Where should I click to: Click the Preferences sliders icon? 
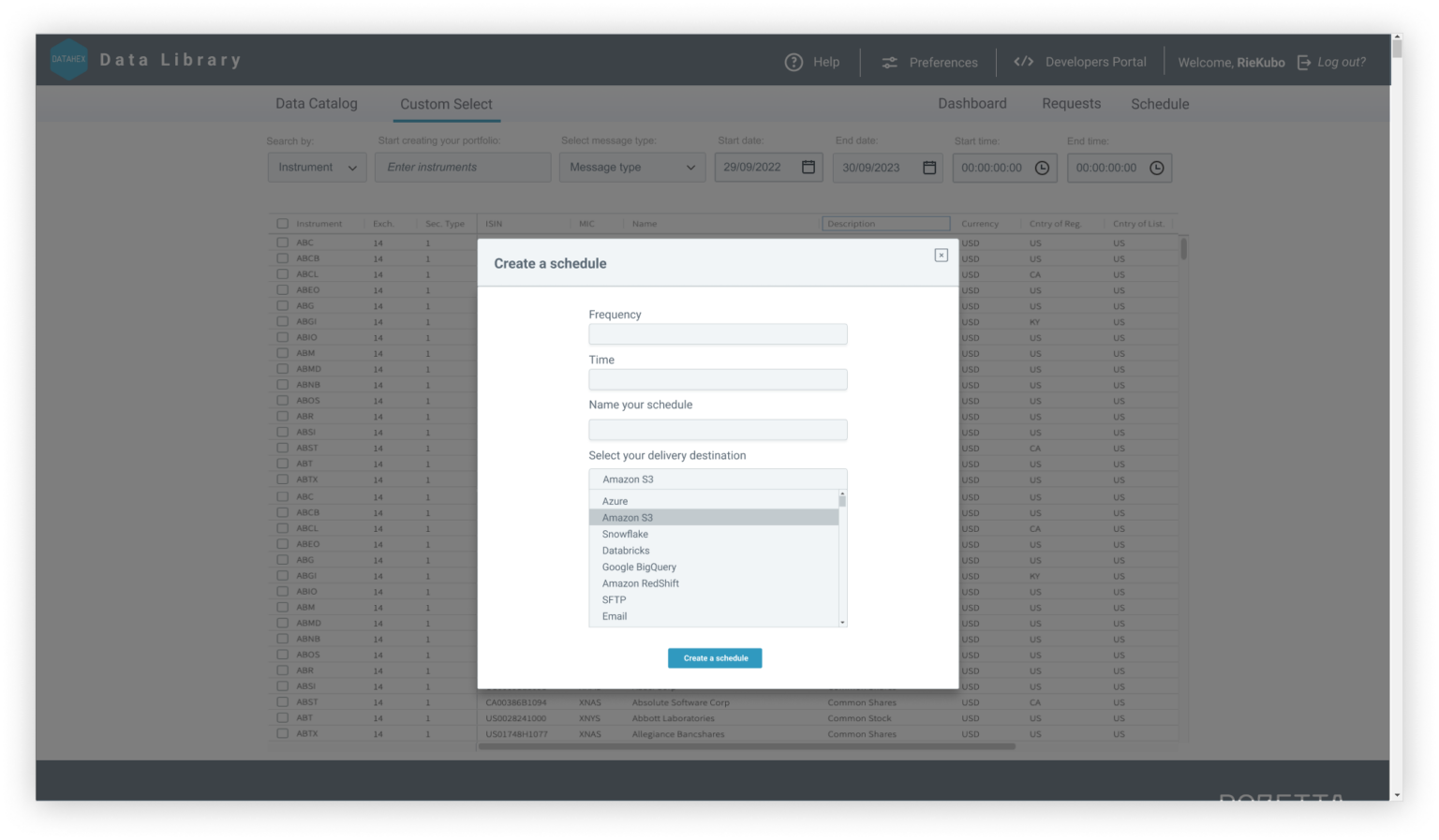point(888,62)
